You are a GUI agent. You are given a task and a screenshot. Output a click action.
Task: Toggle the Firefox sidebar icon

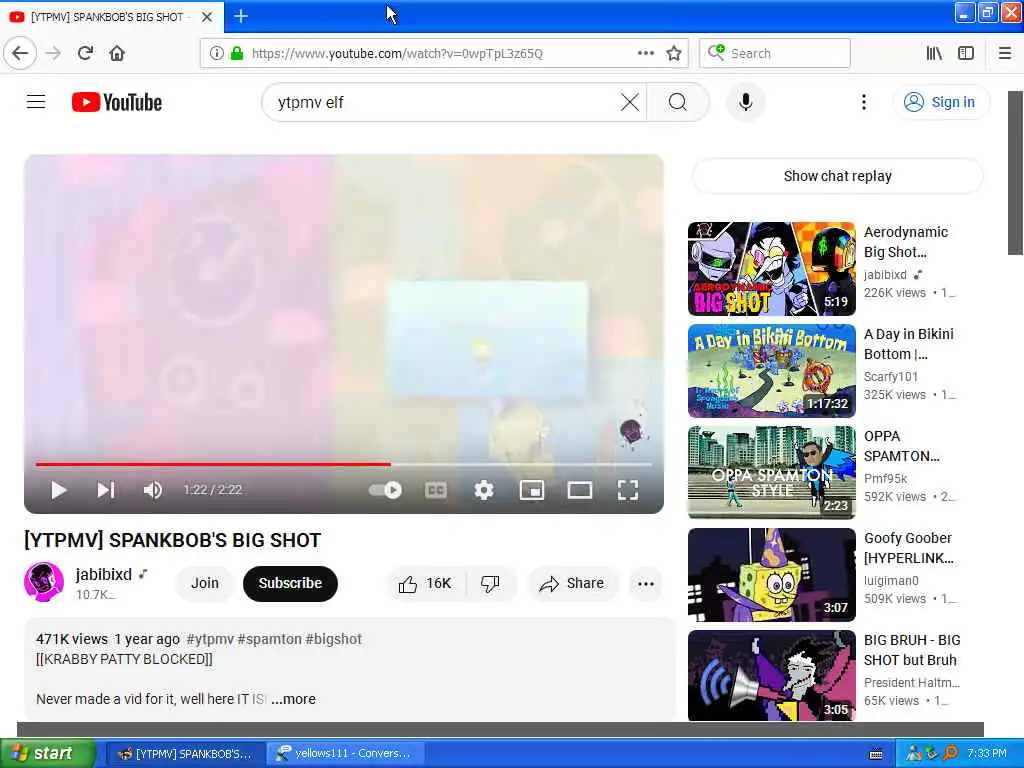pos(966,53)
